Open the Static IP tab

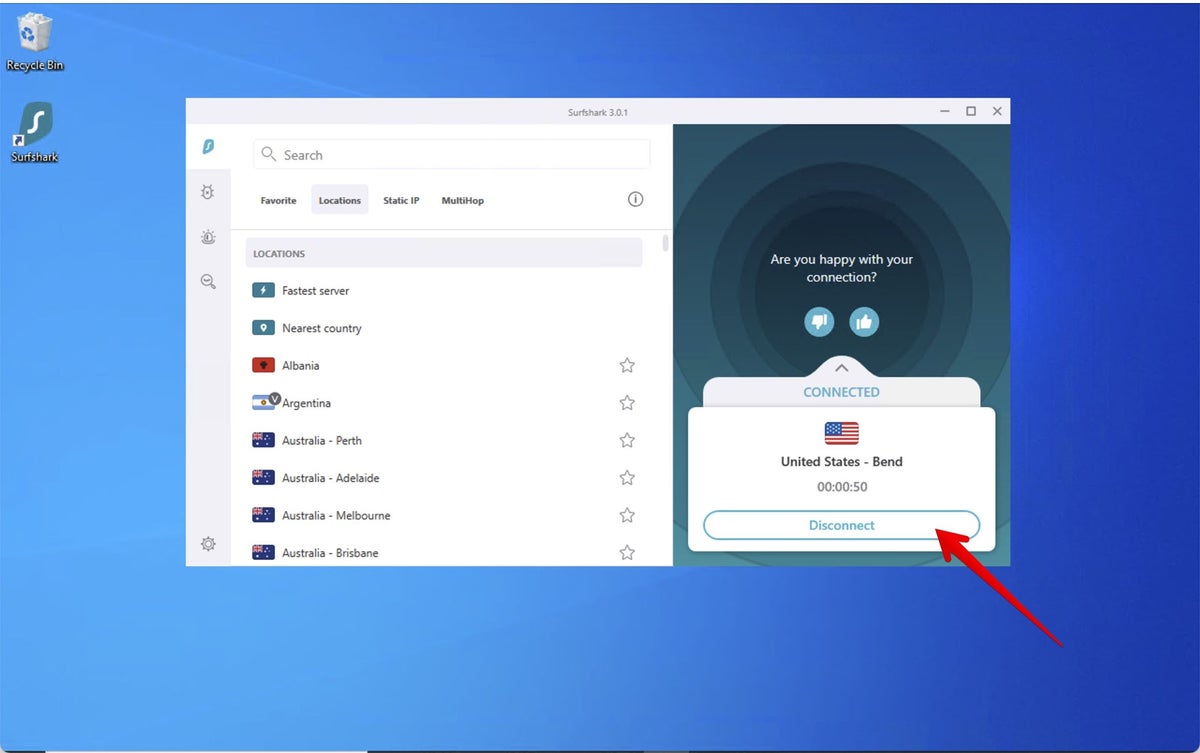coord(401,200)
